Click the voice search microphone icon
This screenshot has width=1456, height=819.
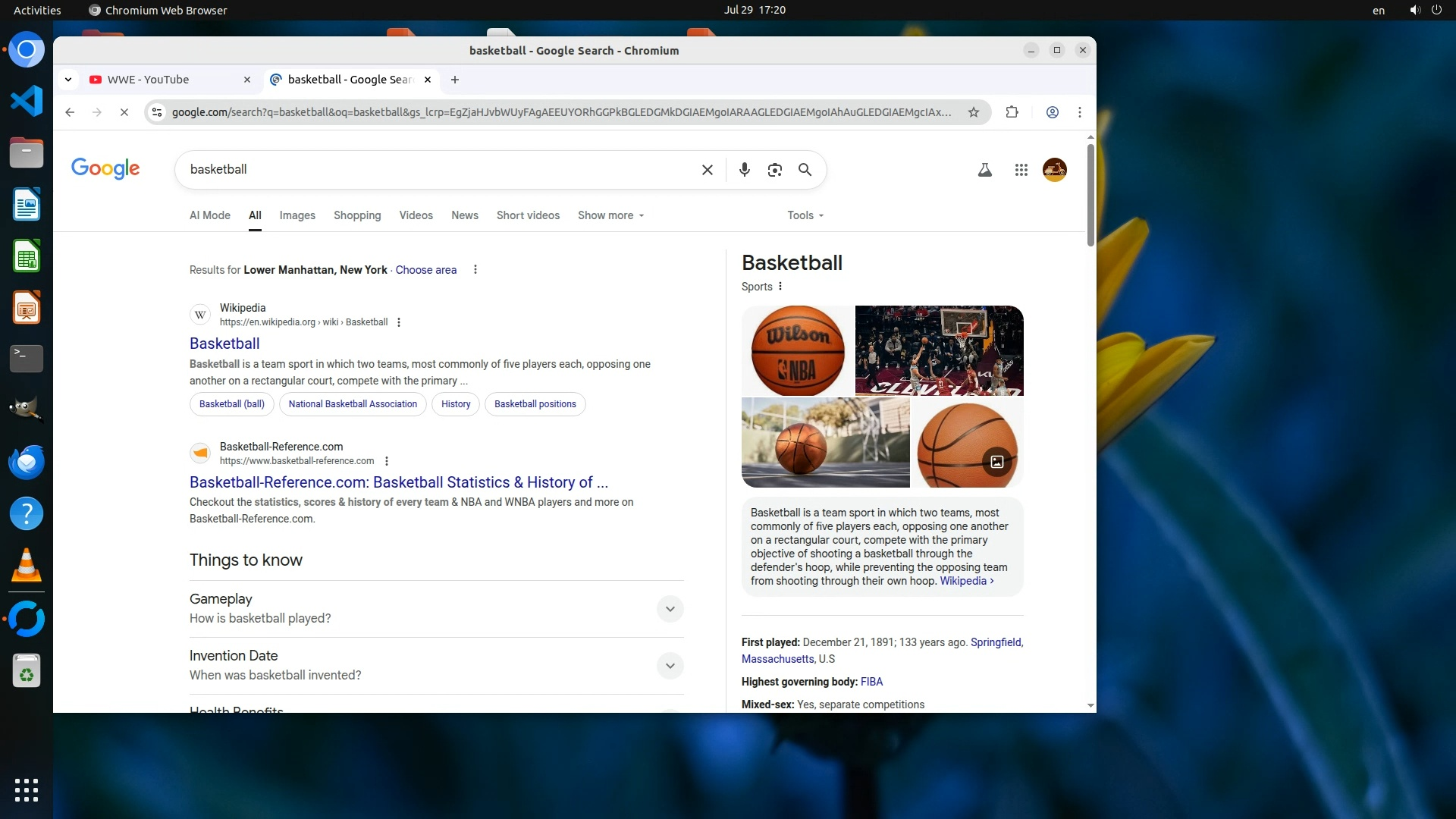744,170
